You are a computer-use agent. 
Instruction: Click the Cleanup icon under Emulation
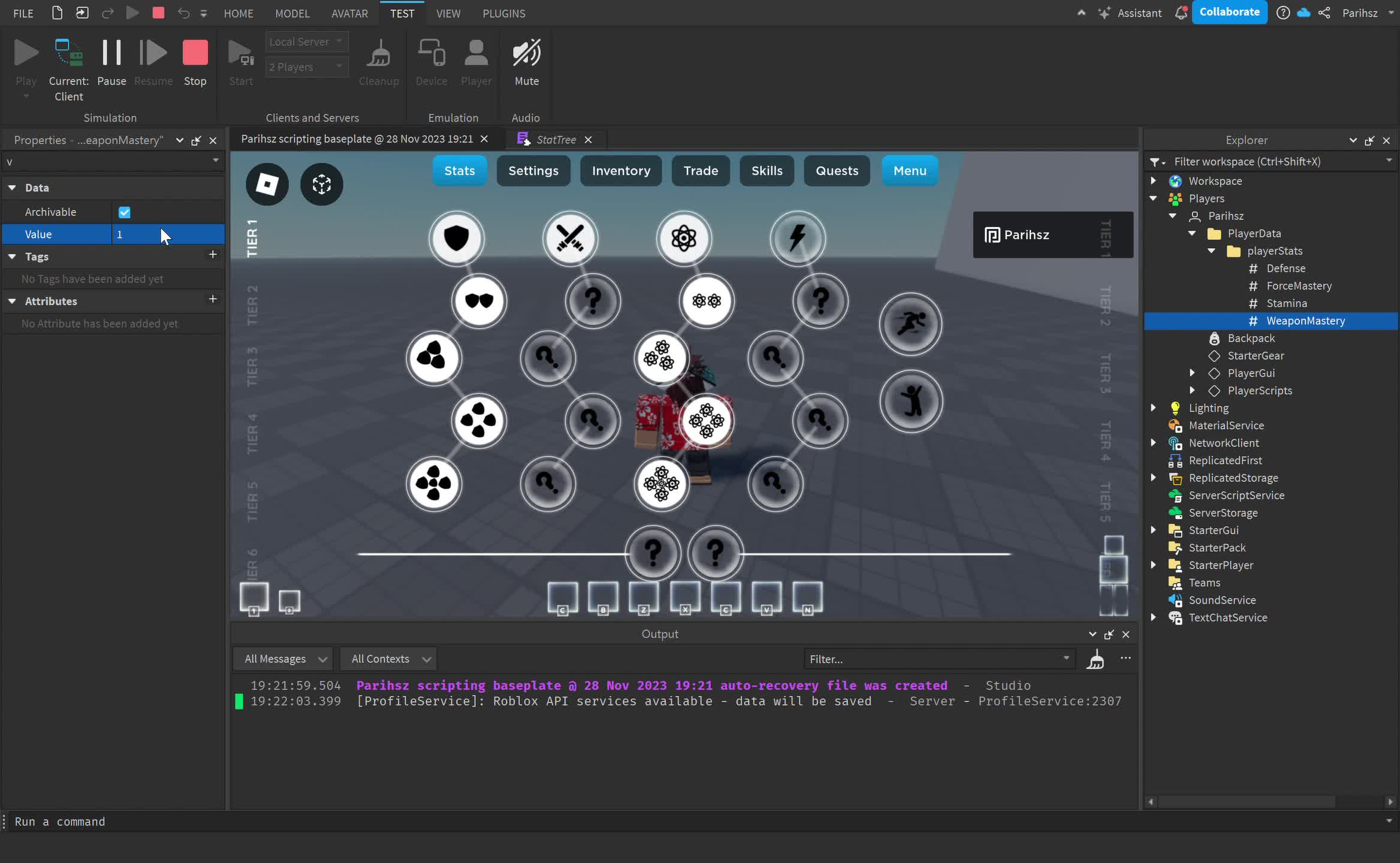tap(379, 54)
